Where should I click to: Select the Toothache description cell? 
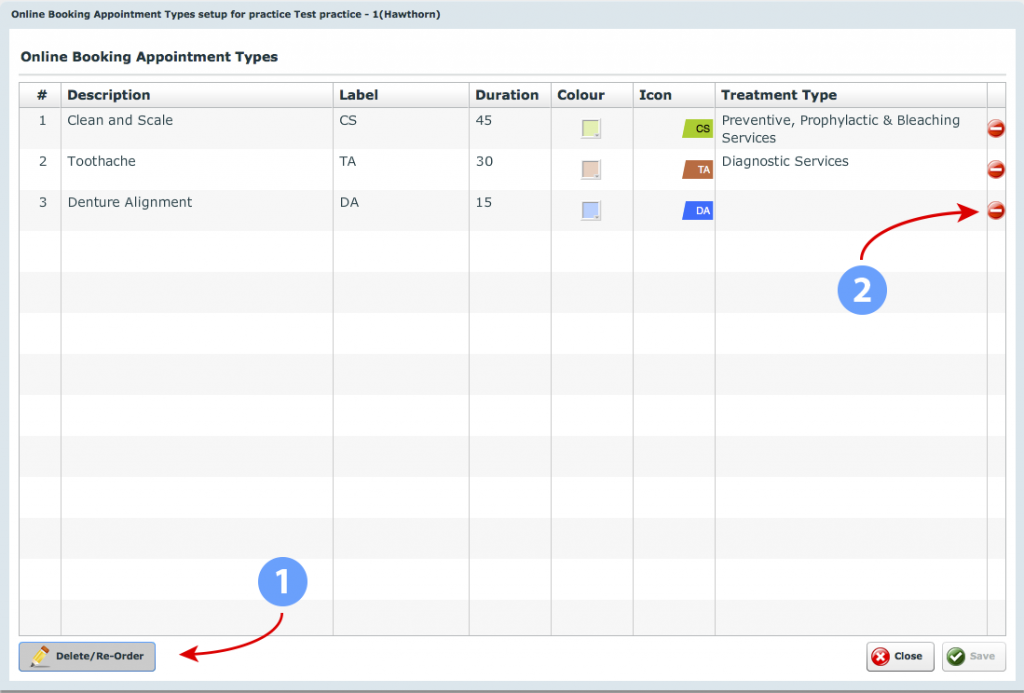click(197, 170)
